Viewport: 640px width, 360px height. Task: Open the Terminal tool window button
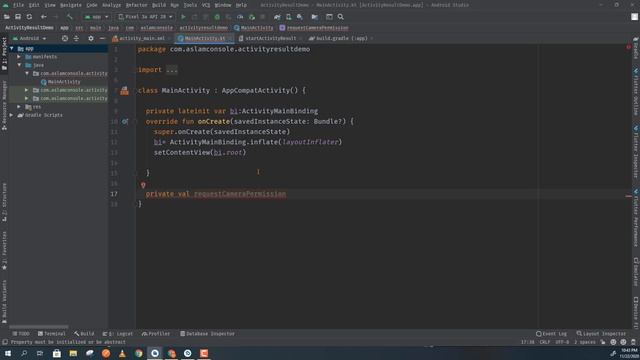[x=51, y=334]
